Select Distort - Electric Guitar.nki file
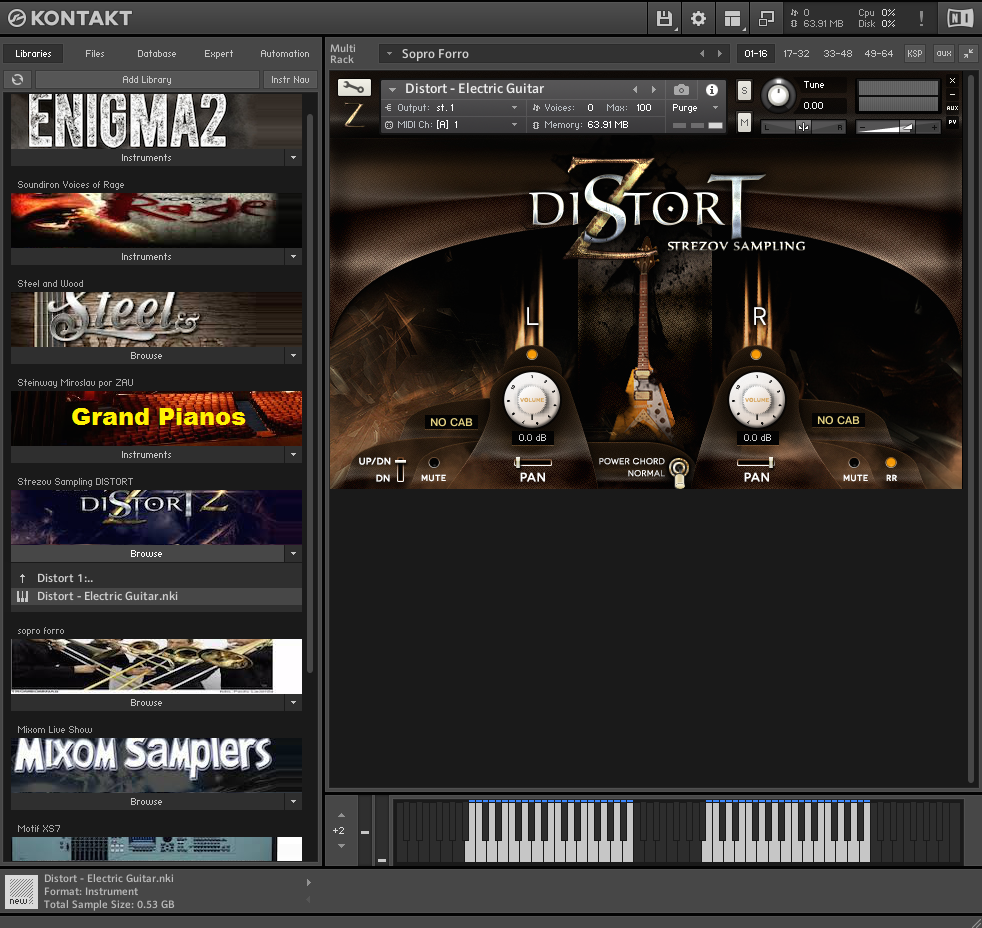 click(x=157, y=597)
